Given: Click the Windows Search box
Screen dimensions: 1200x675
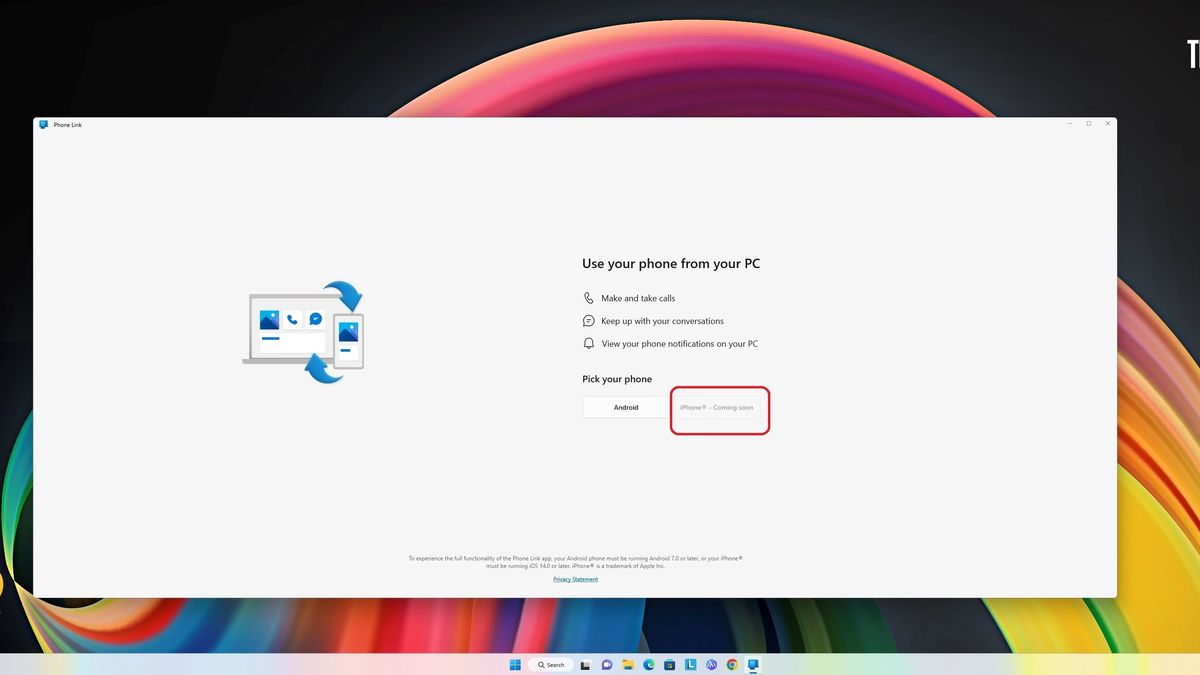Looking at the screenshot, I should pyautogui.click(x=551, y=664).
